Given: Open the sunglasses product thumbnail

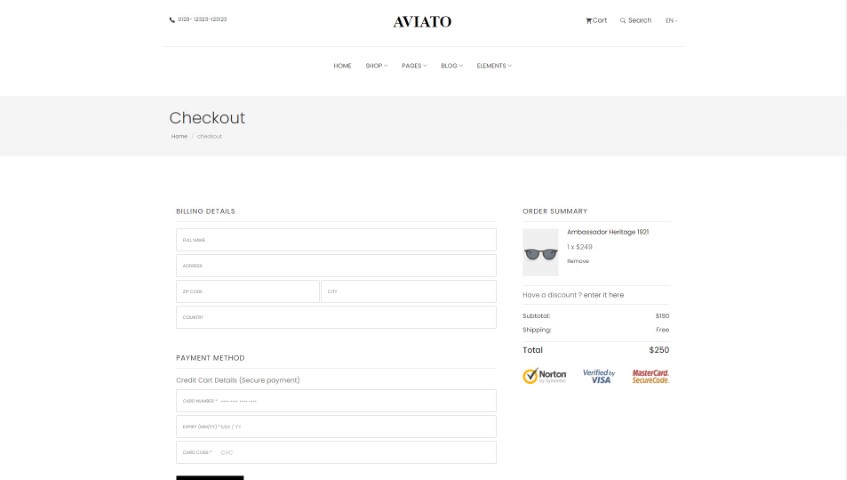Looking at the screenshot, I should coord(540,252).
